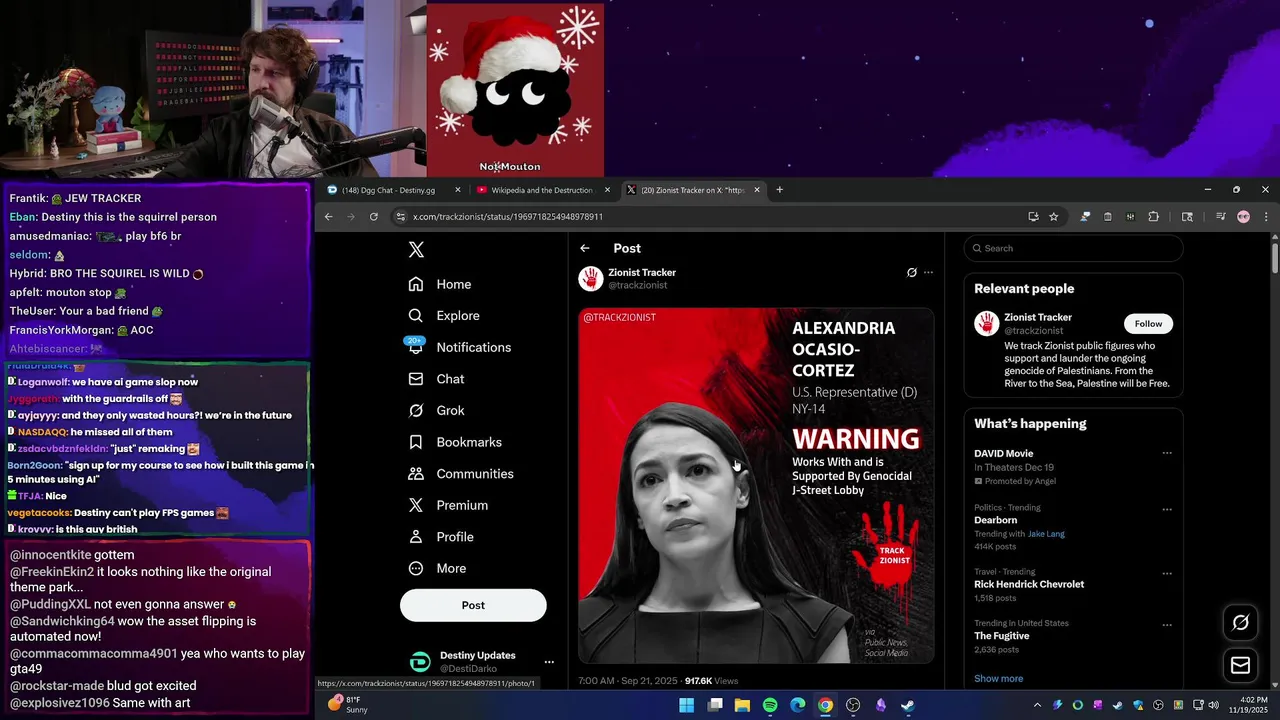
Task: Open the Zionist Tracker profile avatar in the post
Action: coord(590,279)
